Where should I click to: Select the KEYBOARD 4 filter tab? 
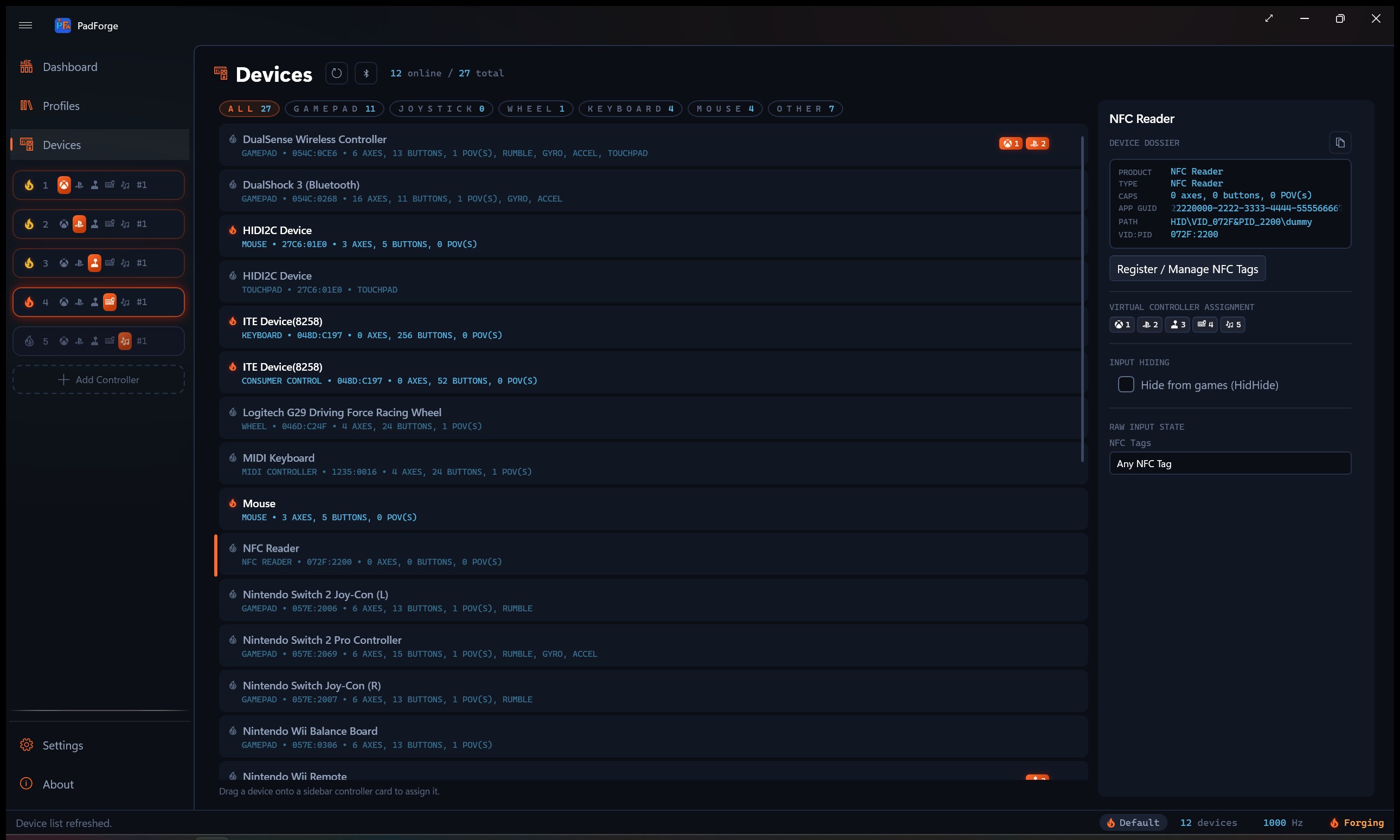click(631, 109)
